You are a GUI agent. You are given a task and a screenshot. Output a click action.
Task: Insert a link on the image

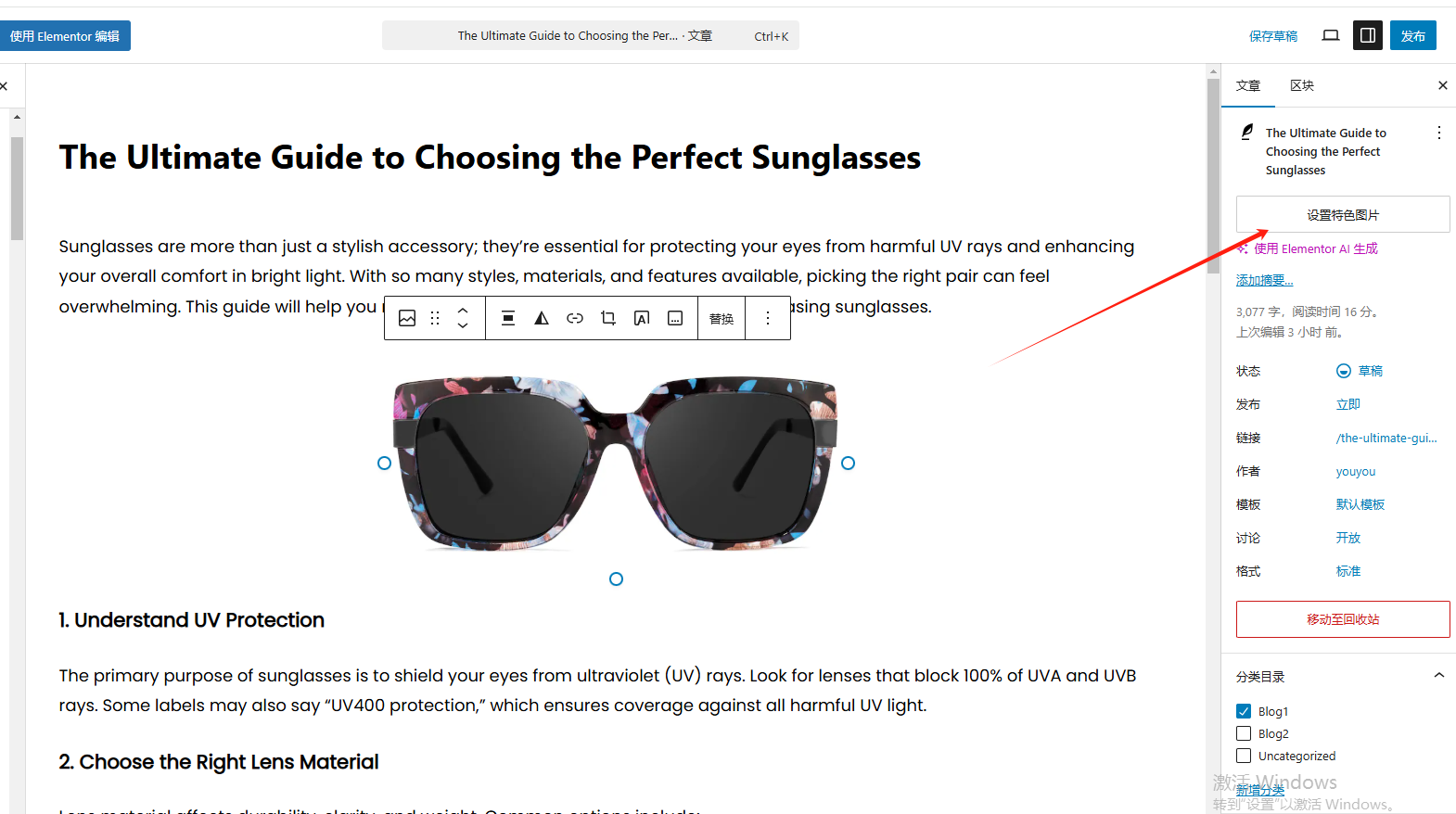[x=575, y=318]
